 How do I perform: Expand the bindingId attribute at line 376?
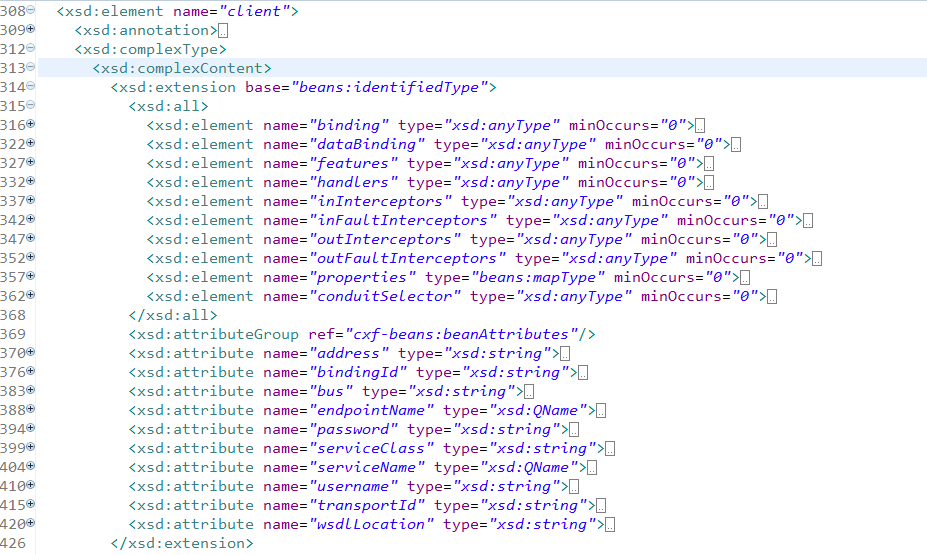tap(30, 371)
